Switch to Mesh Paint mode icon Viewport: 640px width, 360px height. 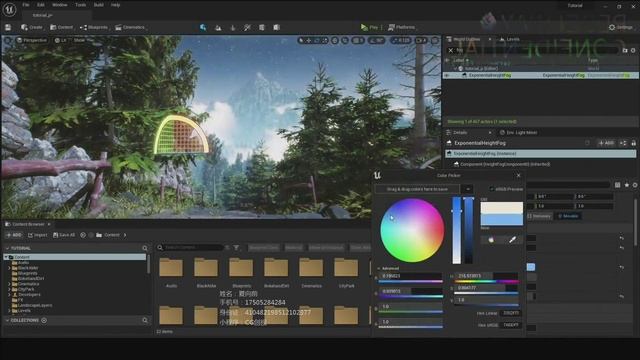247,27
